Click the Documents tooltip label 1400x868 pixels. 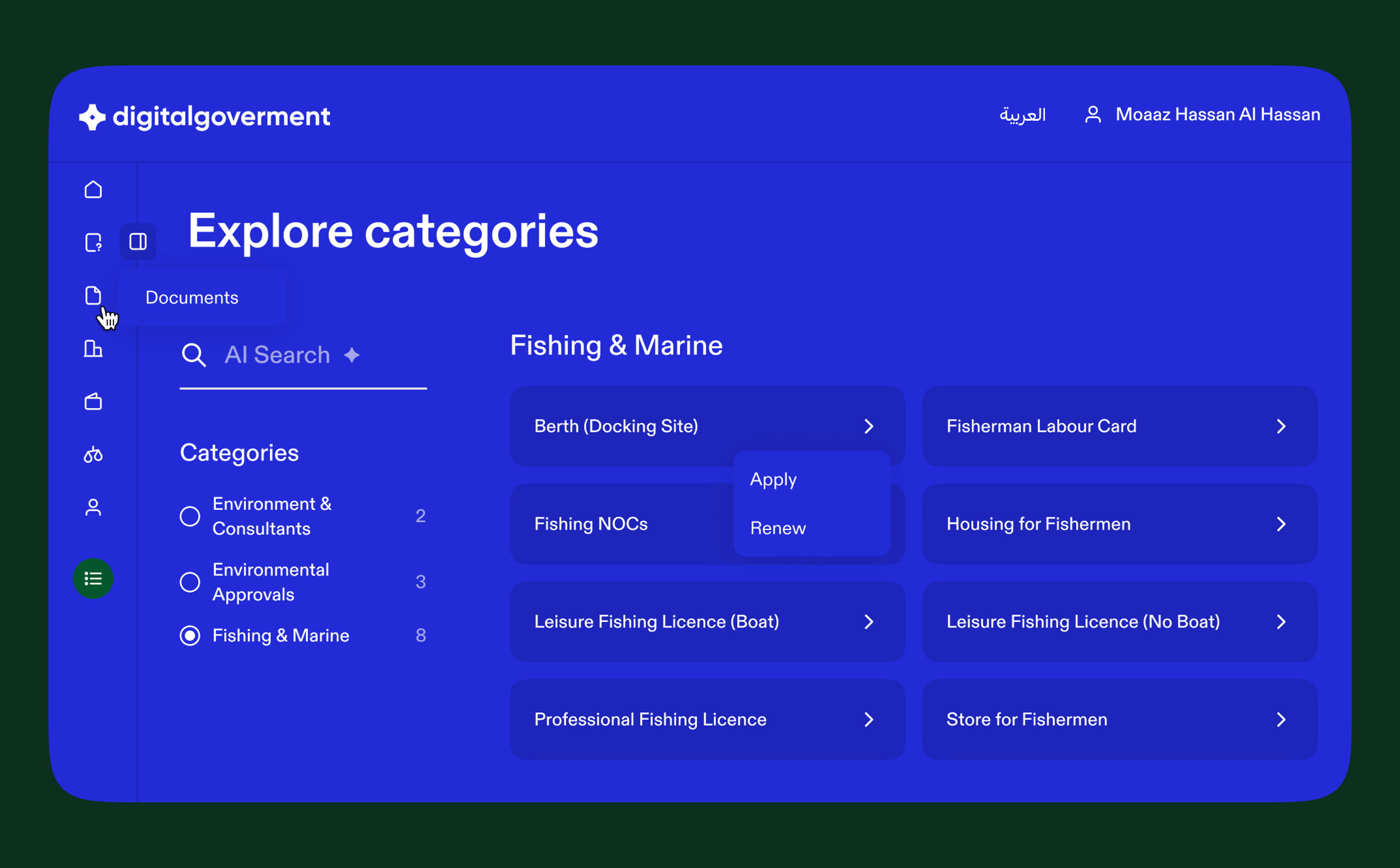(x=192, y=297)
